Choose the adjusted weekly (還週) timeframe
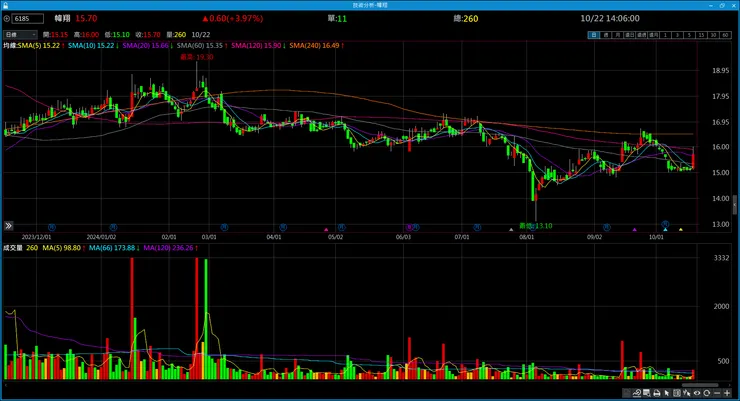The image size is (740, 401). coord(642,35)
